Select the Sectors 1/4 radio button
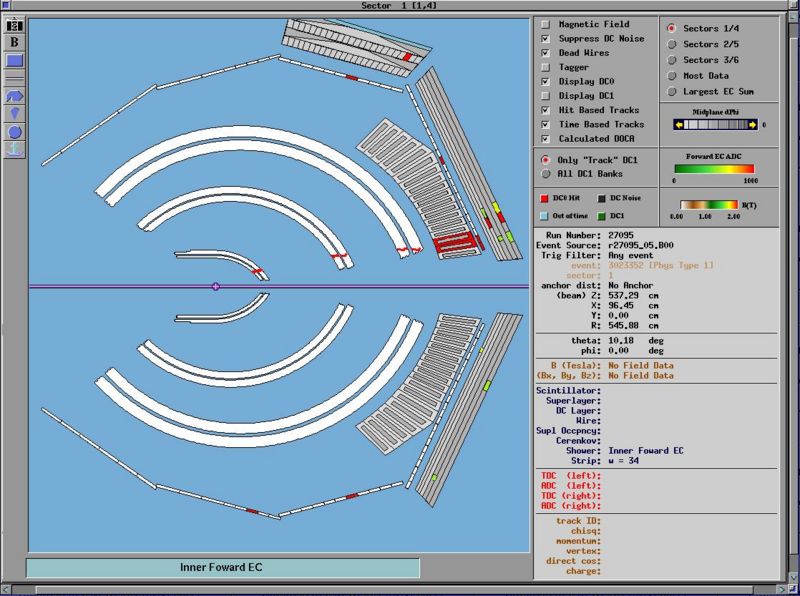 [672, 29]
